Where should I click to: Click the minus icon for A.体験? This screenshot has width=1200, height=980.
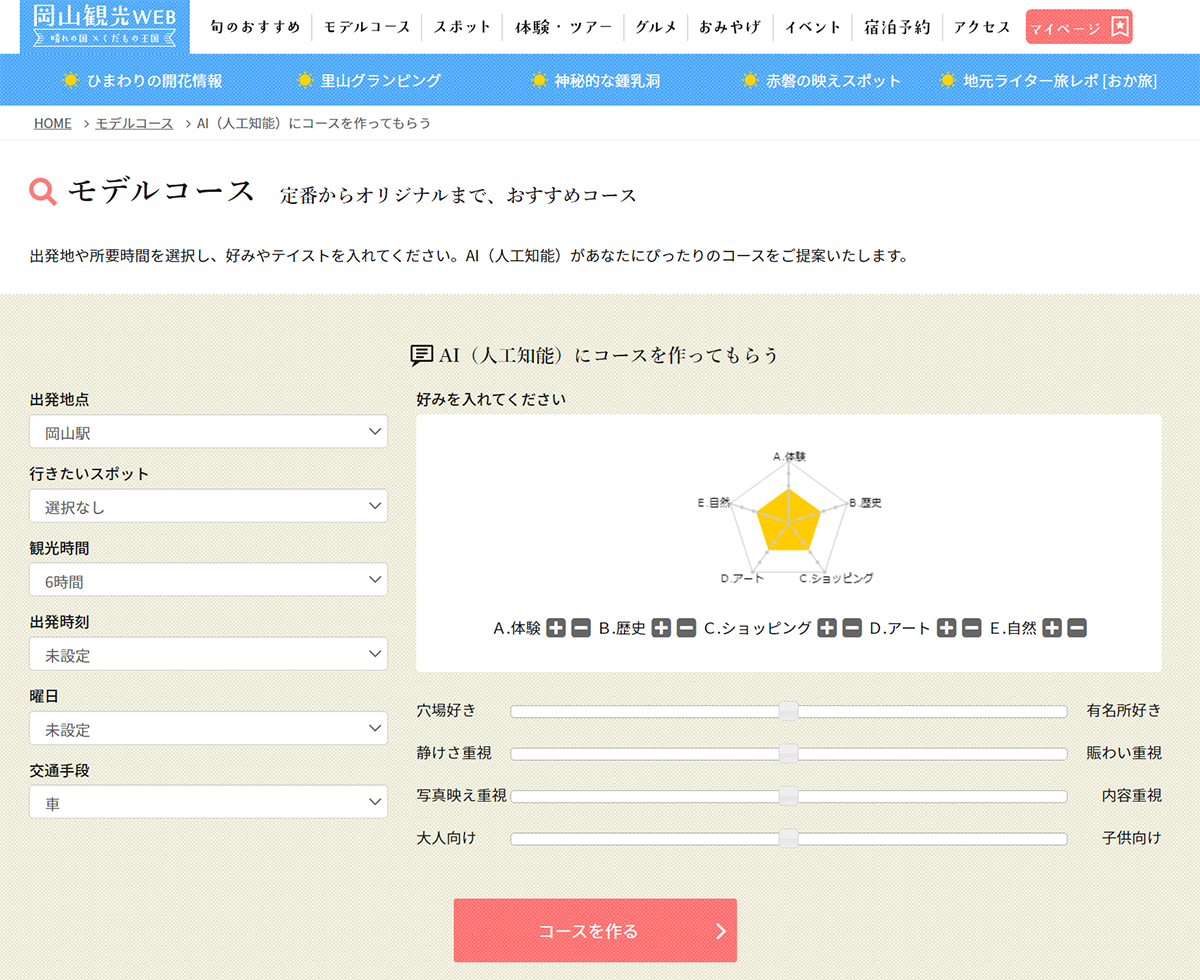tap(581, 628)
